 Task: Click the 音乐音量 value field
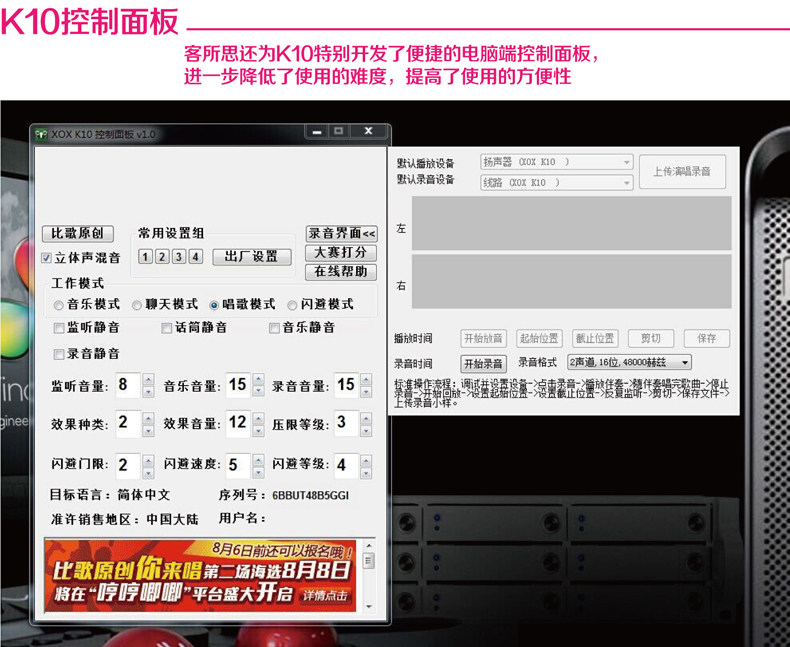[x=238, y=385]
